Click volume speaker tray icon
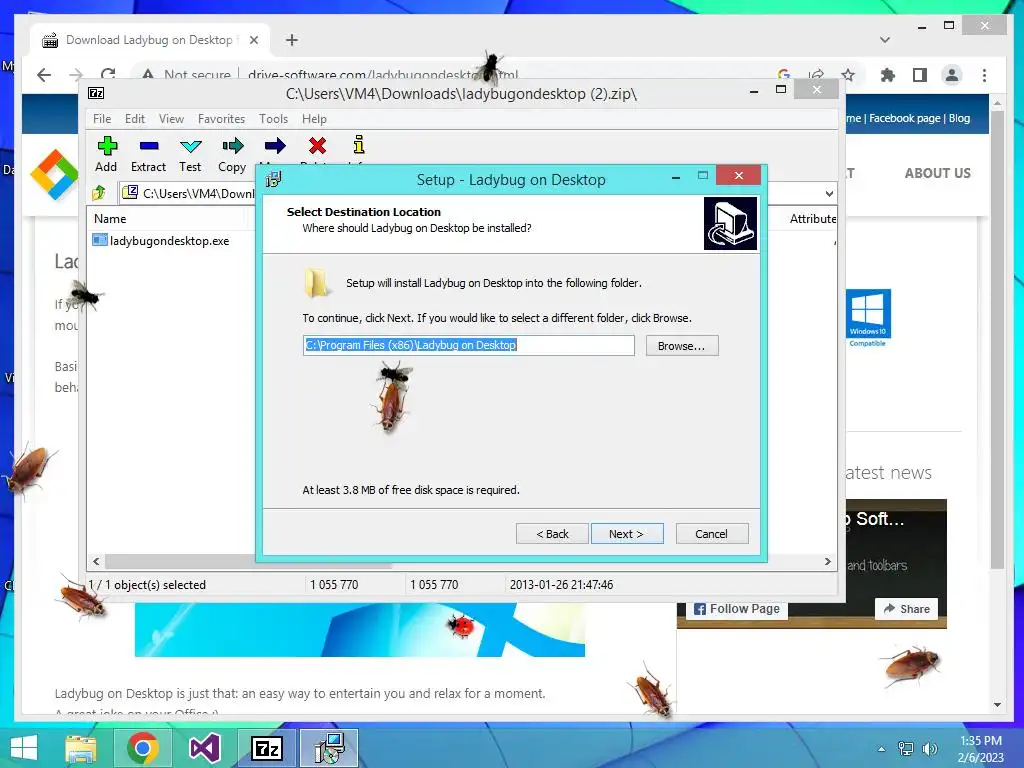The height and width of the screenshot is (768, 1024). coord(929,749)
